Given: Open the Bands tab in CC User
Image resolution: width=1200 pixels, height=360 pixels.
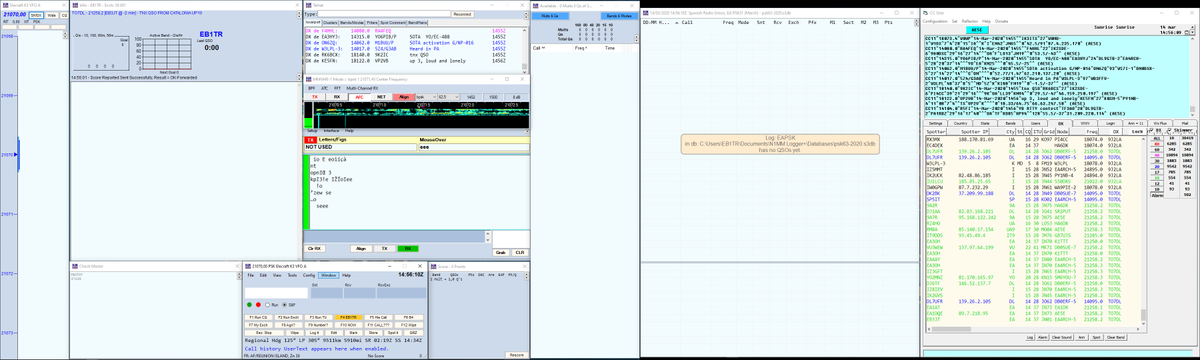Looking at the screenshot, I should (x=1010, y=123).
